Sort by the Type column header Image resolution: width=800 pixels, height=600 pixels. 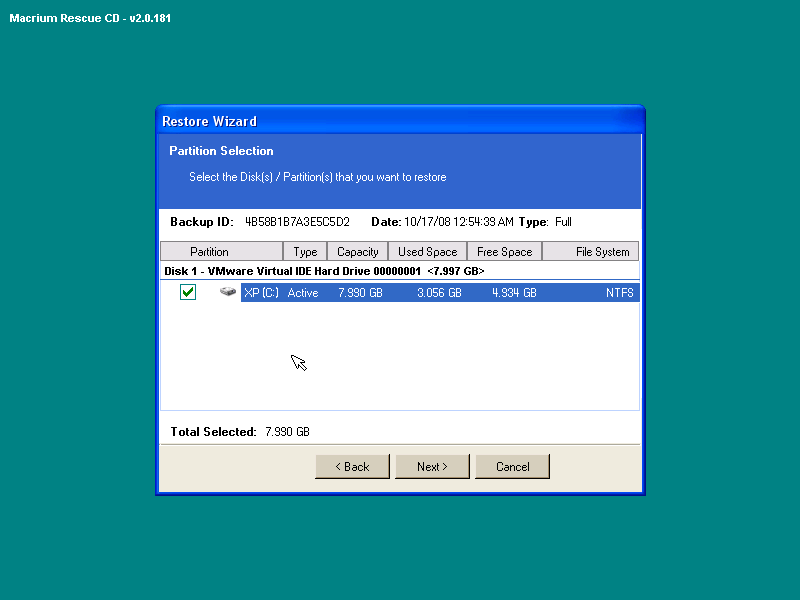pos(305,252)
